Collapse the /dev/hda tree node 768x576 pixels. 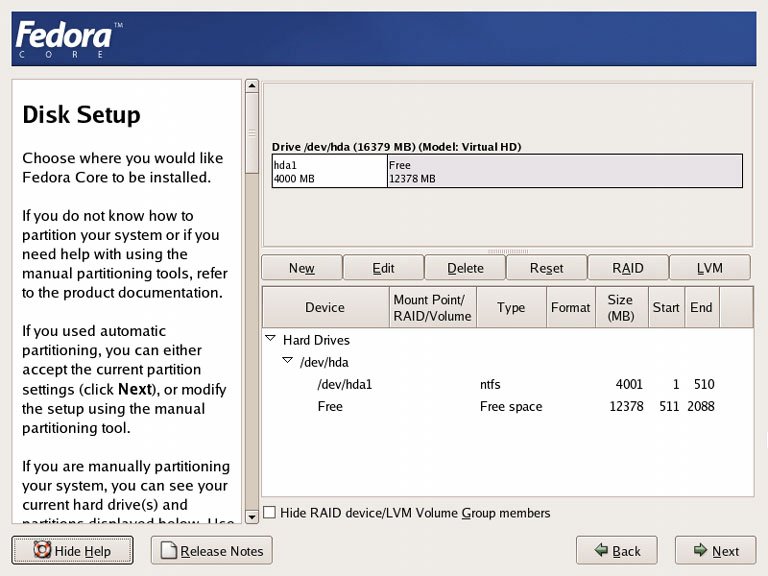pos(287,362)
